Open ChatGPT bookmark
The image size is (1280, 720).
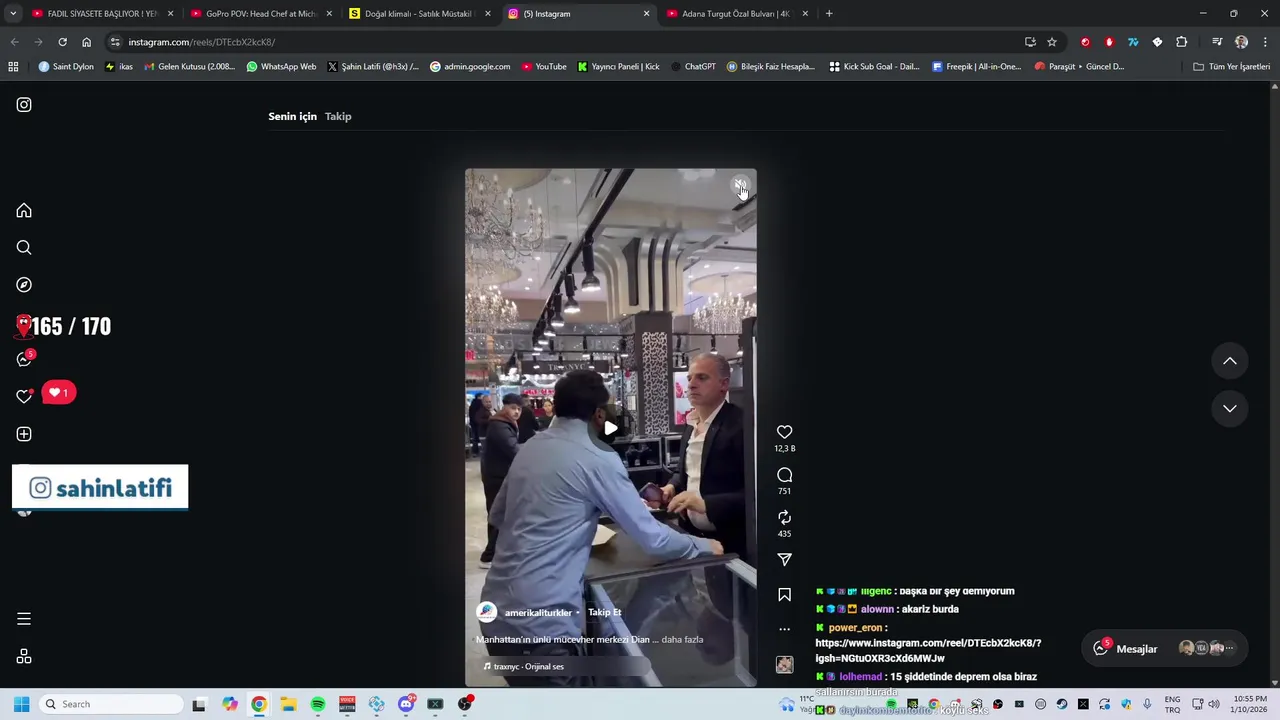692,67
